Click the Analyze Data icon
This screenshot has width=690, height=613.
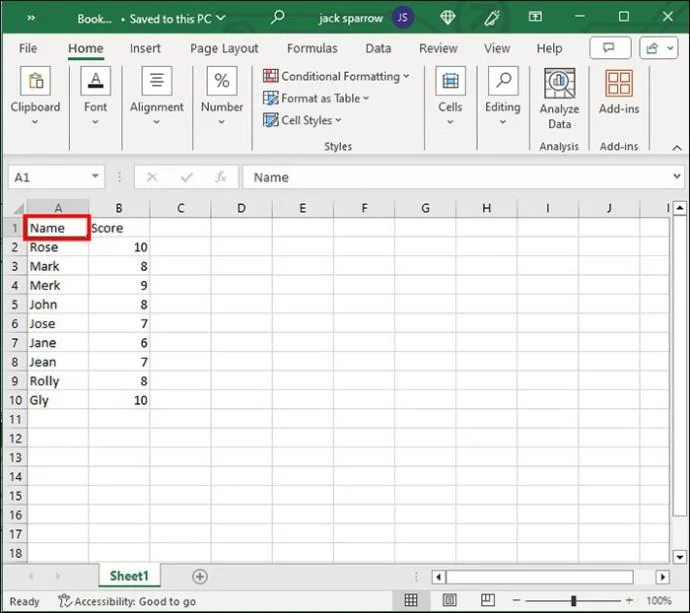click(559, 84)
